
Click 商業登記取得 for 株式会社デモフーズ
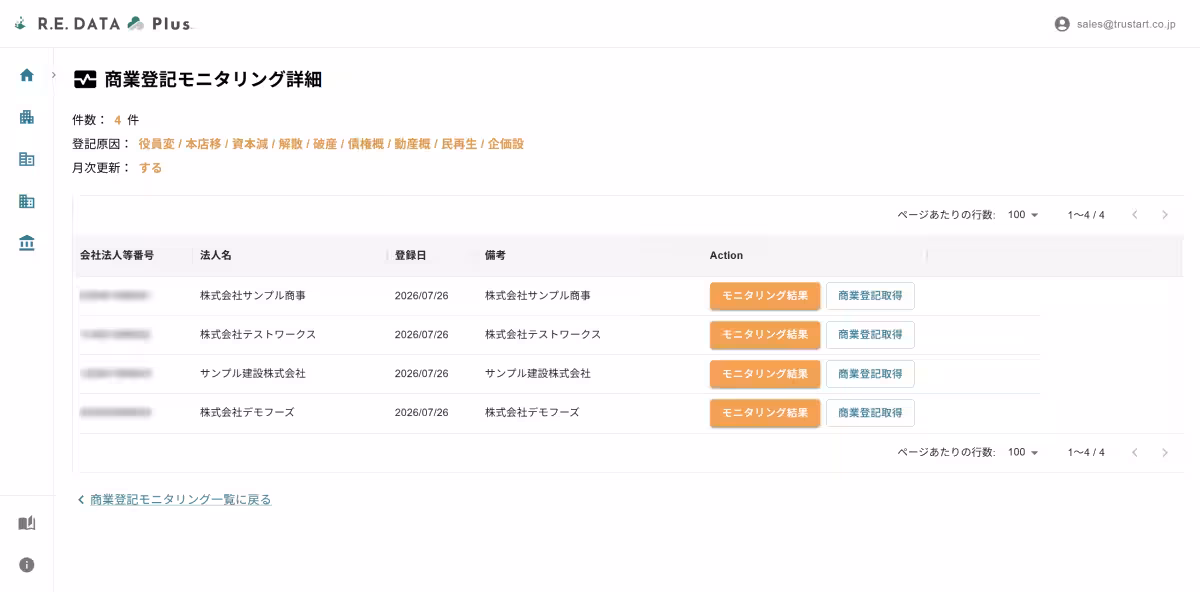870,413
